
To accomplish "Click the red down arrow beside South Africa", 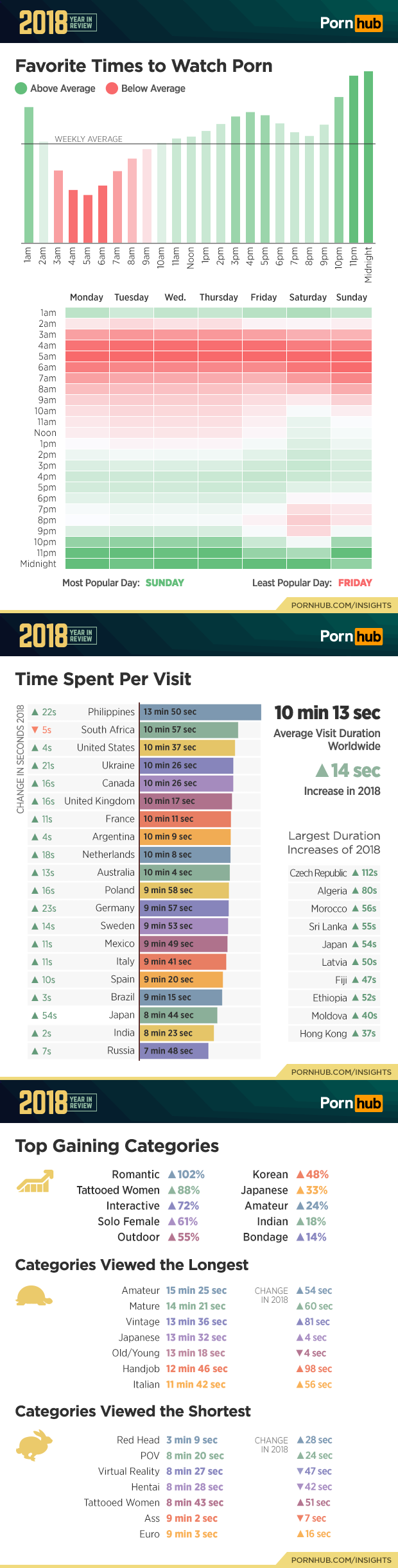I will coord(35,730).
